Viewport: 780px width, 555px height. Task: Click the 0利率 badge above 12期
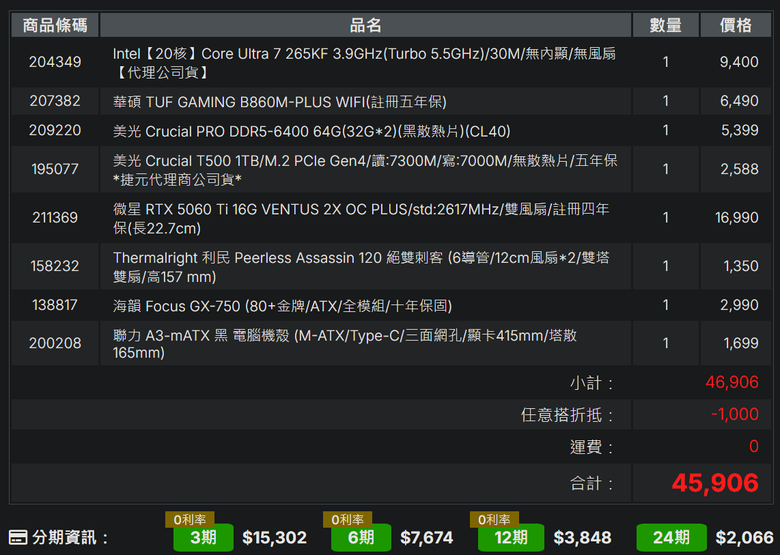(x=494, y=520)
